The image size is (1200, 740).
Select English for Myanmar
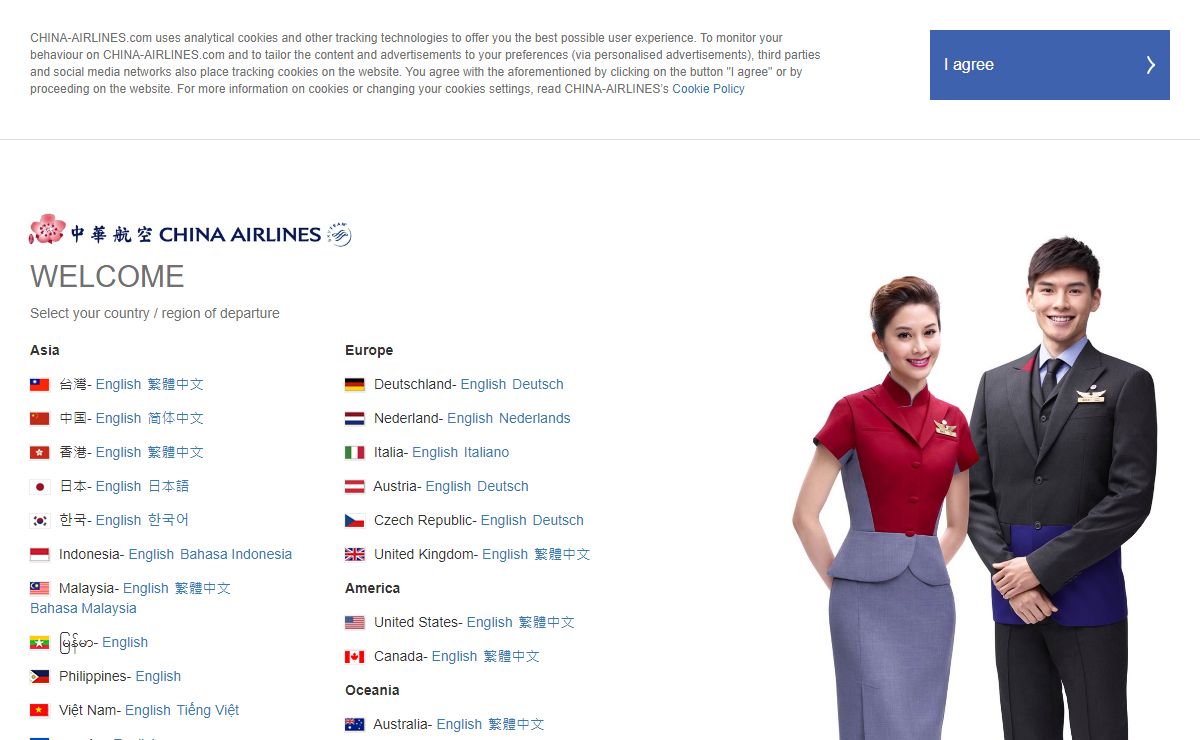click(x=125, y=642)
